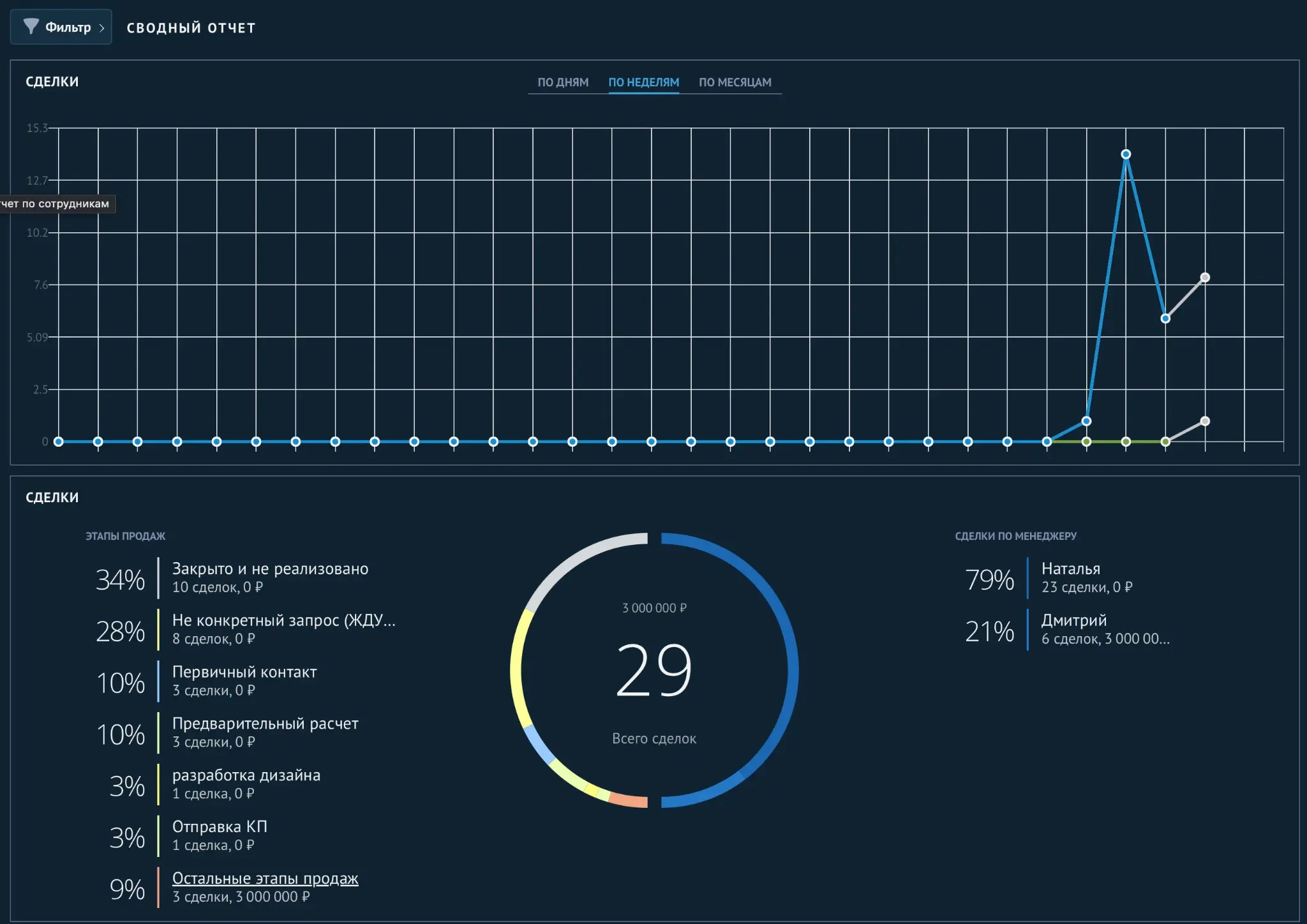This screenshot has width=1307, height=924.
Task: Click the peak blue data point
Action: tap(1126, 154)
